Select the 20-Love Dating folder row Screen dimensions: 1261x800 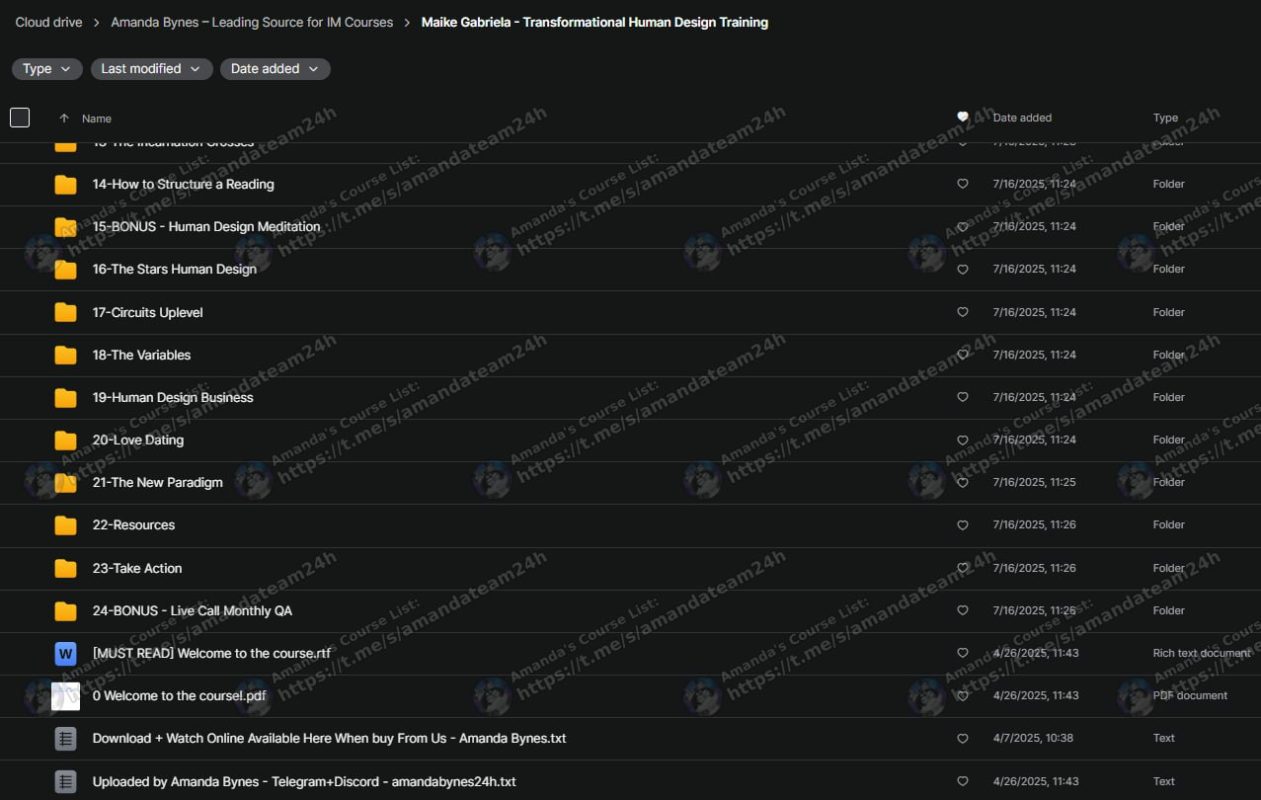coord(500,440)
